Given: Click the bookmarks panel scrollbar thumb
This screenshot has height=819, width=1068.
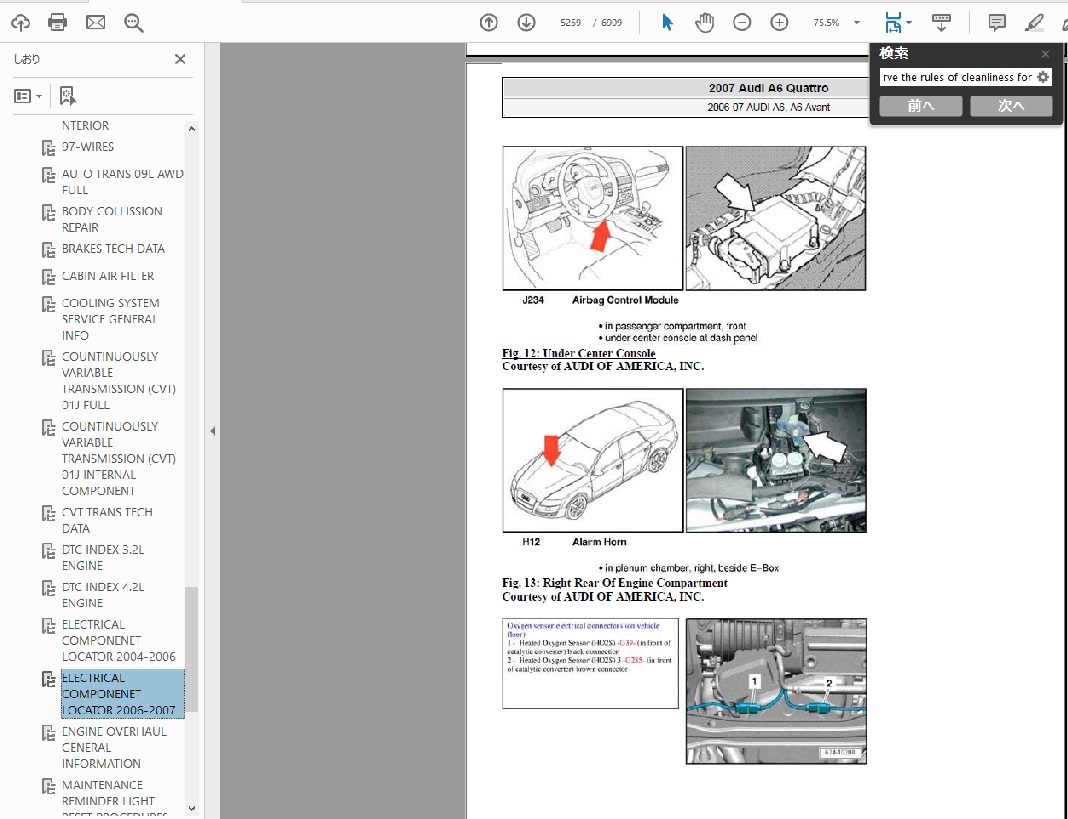Looking at the screenshot, I should [x=191, y=649].
